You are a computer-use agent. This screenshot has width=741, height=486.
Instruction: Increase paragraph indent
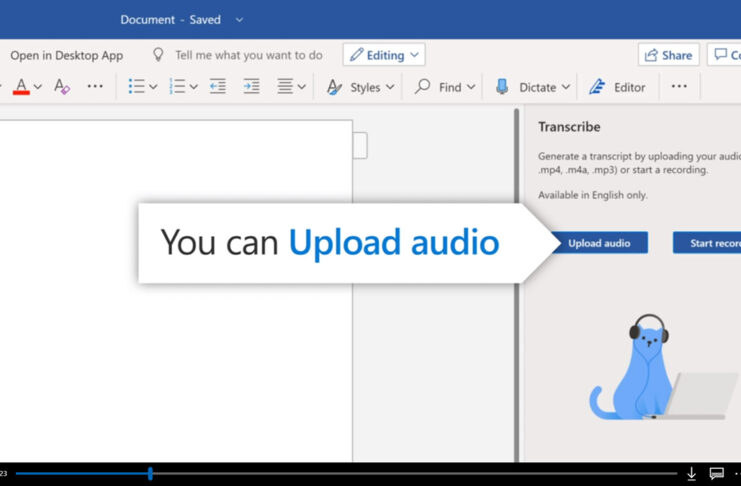[251, 87]
